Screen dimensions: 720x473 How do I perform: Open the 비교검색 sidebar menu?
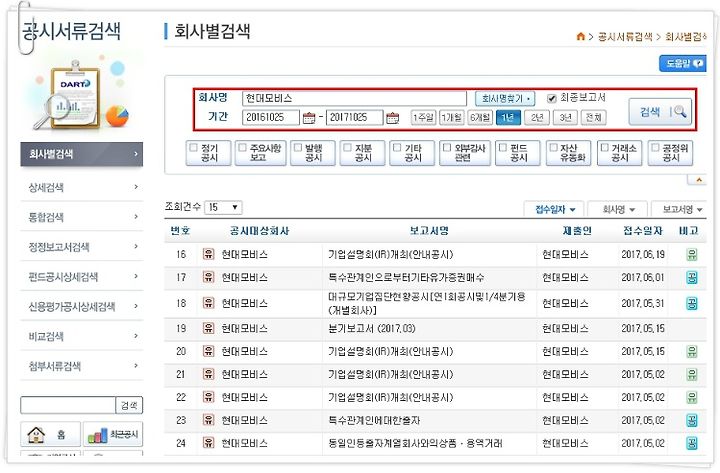click(x=82, y=337)
